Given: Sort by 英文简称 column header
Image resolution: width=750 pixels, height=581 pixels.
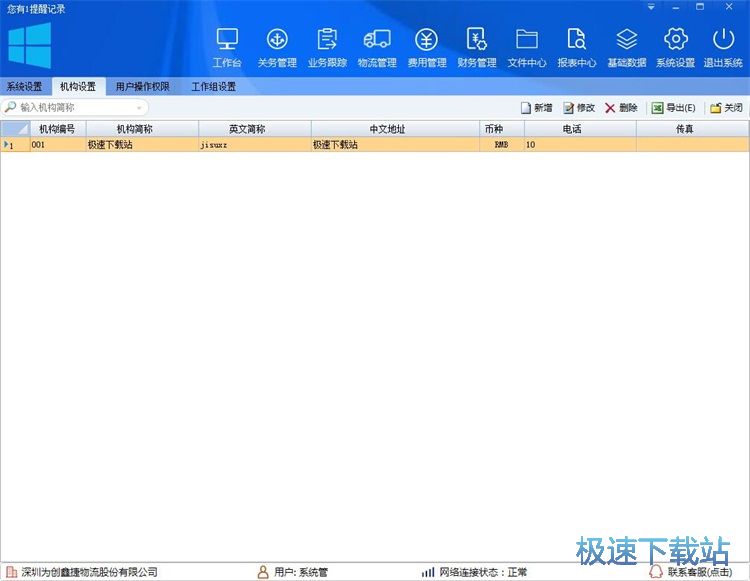Looking at the screenshot, I should click(x=254, y=129).
